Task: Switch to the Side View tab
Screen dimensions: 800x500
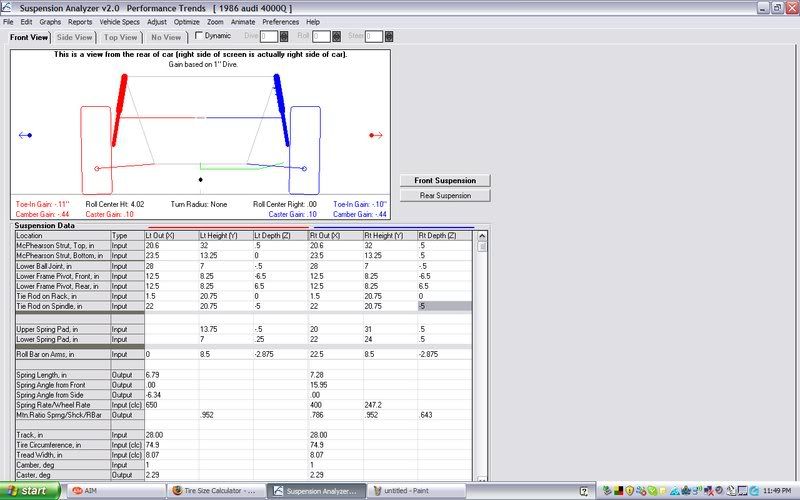Action: [x=75, y=37]
